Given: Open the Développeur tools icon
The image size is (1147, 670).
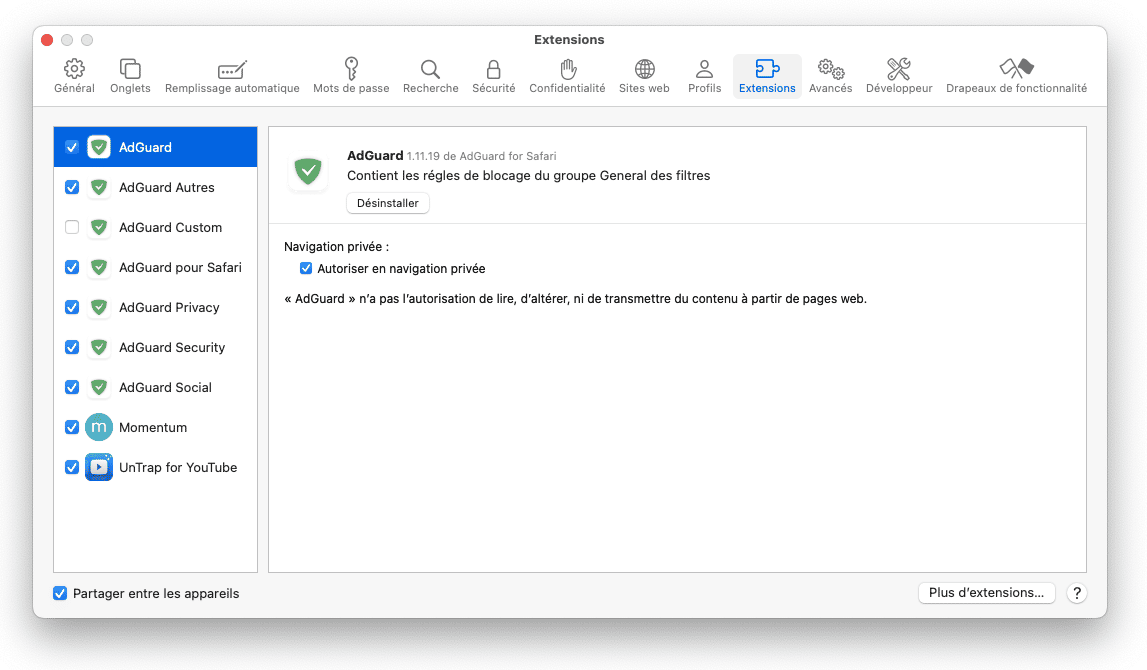Looking at the screenshot, I should [x=898, y=69].
